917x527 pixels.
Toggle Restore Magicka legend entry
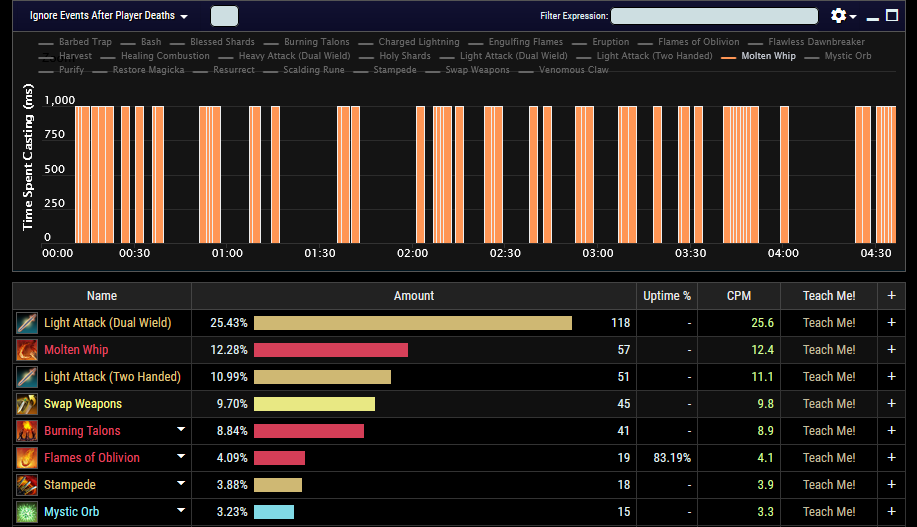(138, 70)
